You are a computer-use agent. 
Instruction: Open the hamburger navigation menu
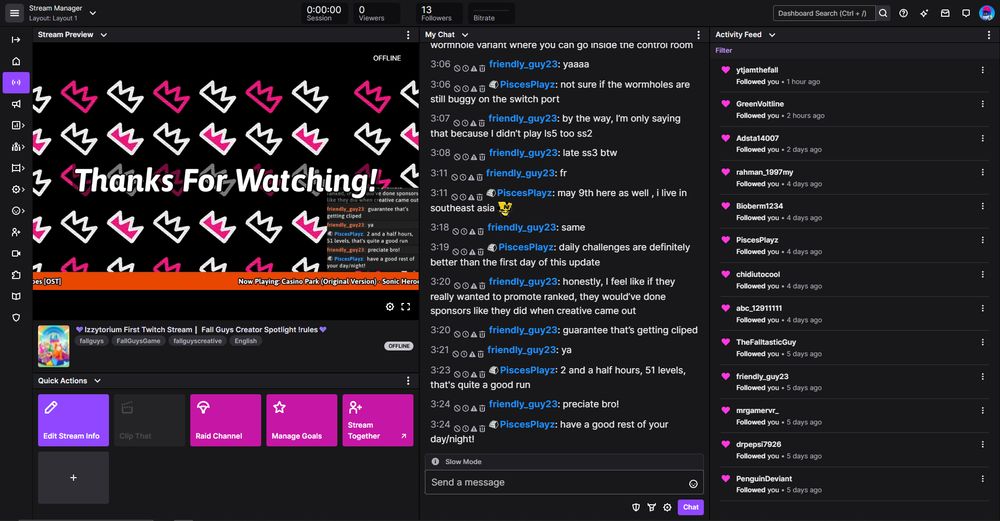[15, 13]
